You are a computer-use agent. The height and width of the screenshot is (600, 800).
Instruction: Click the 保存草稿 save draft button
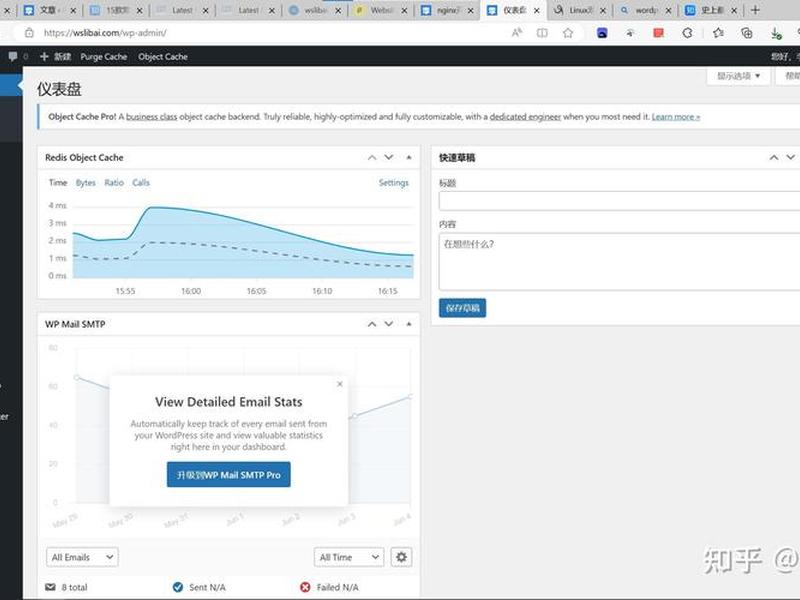pos(463,308)
